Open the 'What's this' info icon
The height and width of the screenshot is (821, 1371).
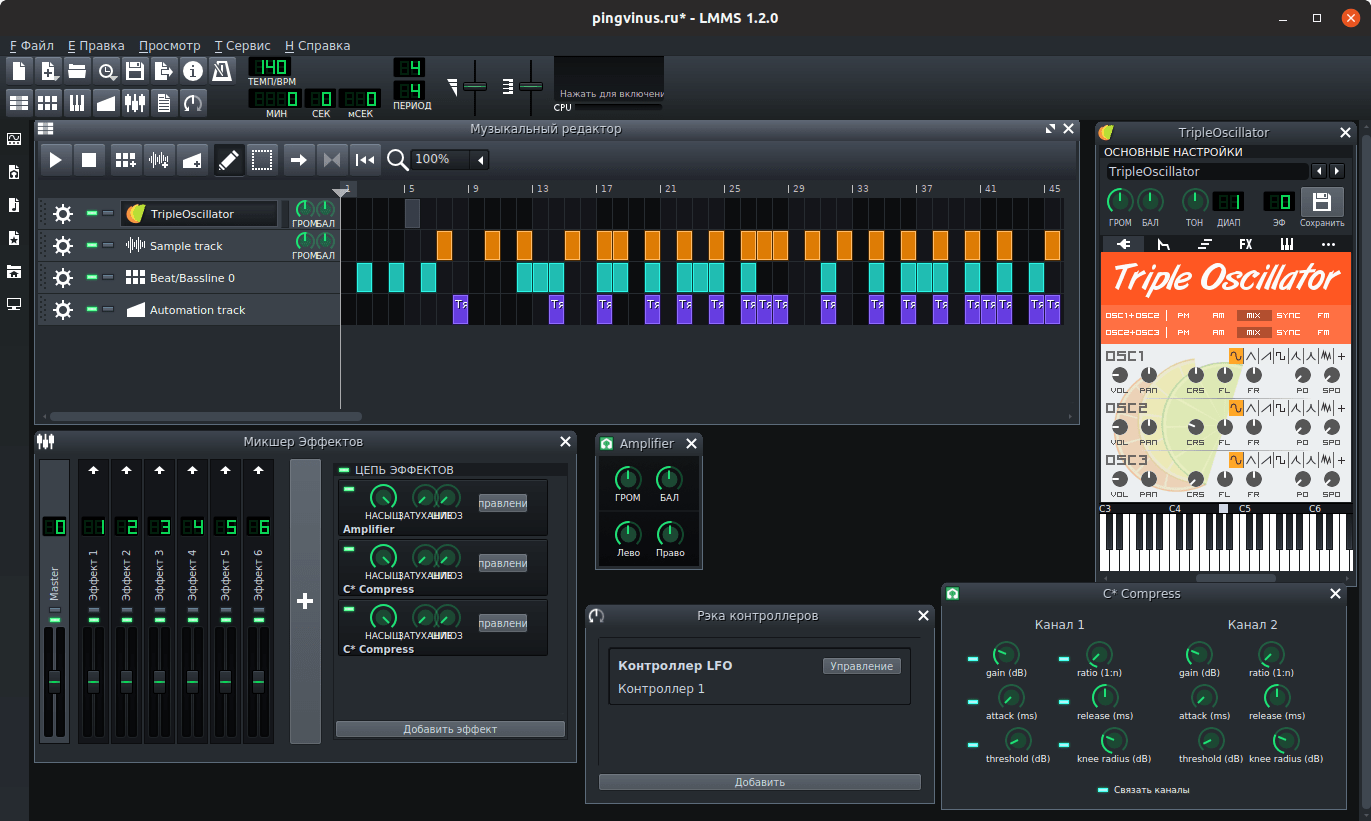pyautogui.click(x=193, y=71)
